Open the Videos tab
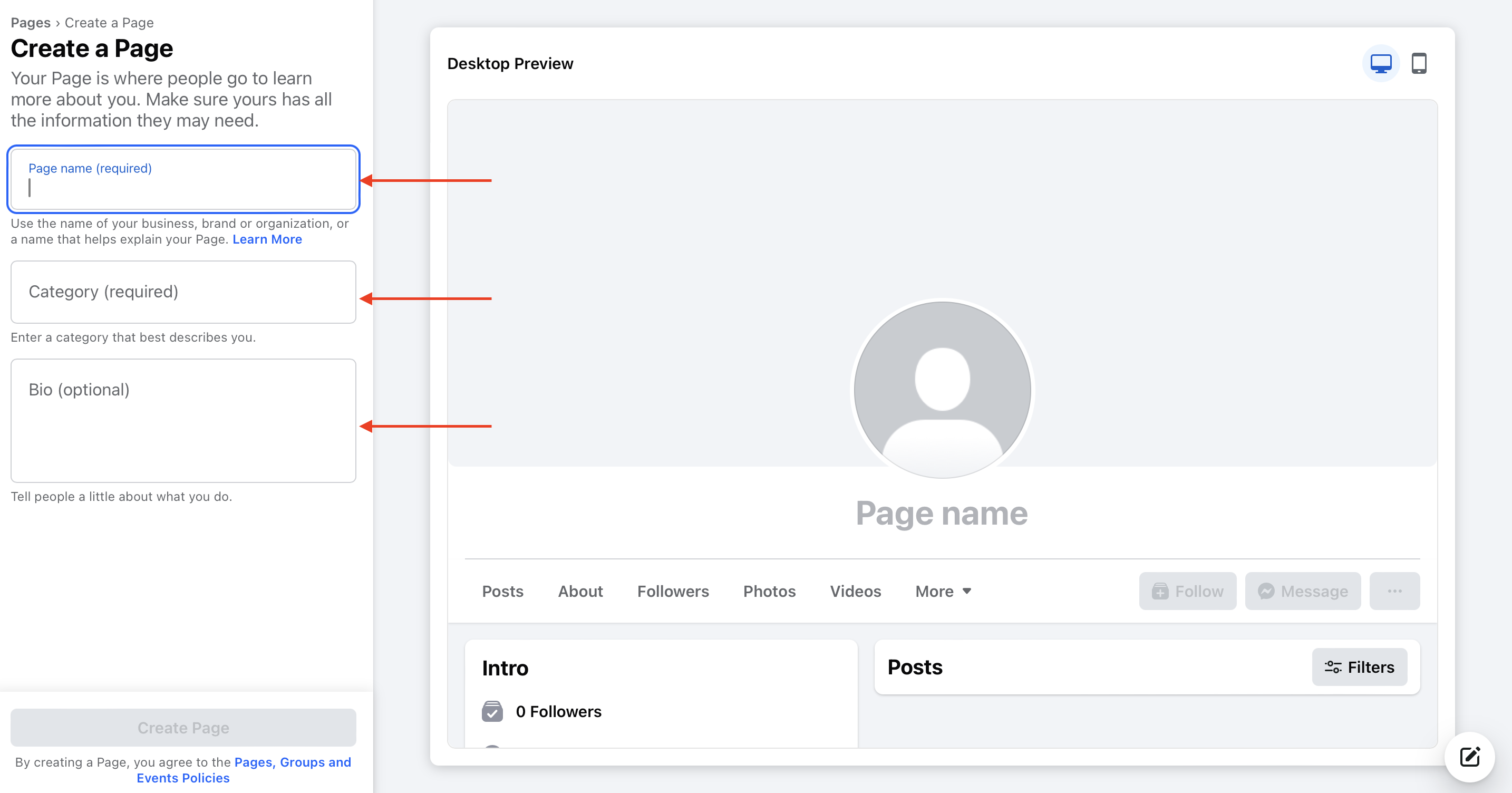Image resolution: width=1512 pixels, height=793 pixels. click(855, 591)
